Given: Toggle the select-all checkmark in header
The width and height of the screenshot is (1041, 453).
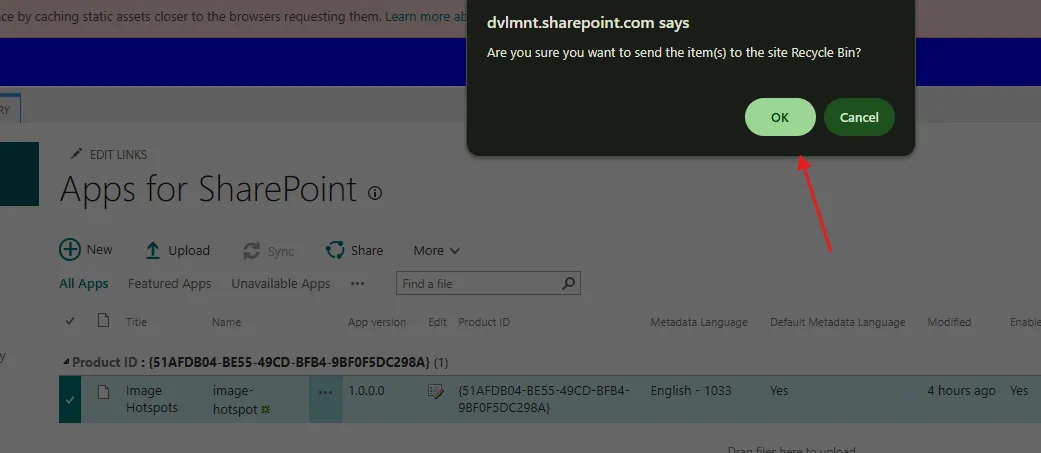Looking at the screenshot, I should (x=70, y=321).
